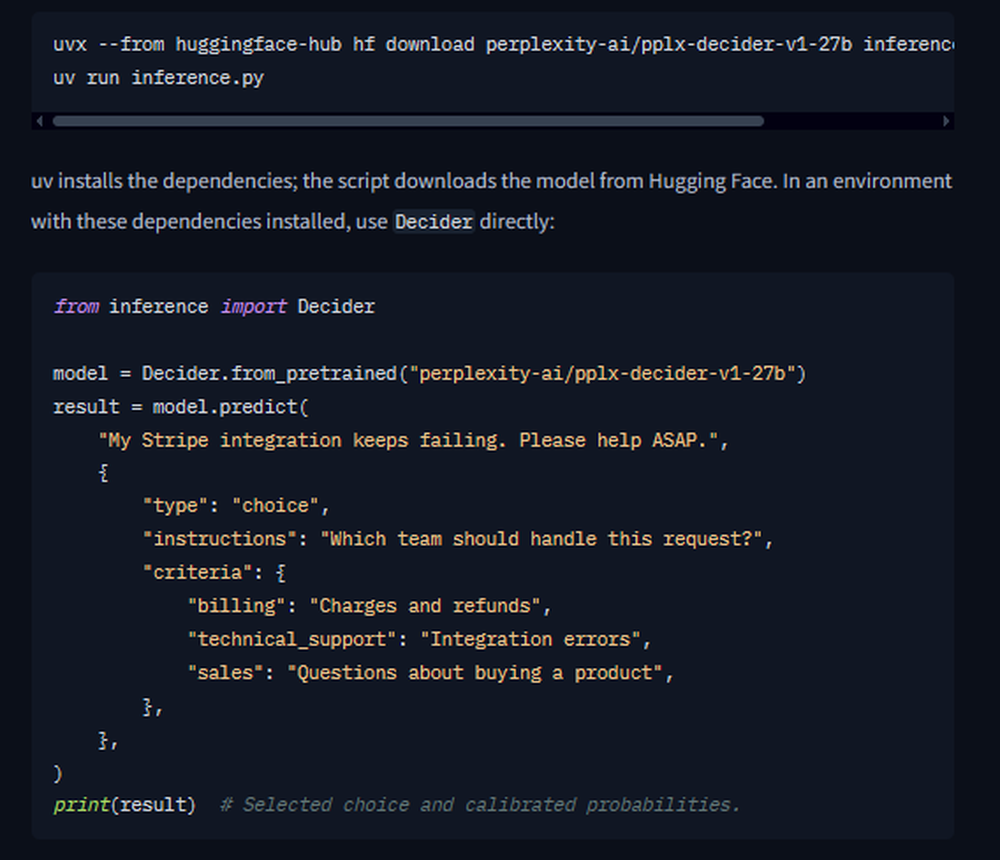Click 'uv installs the dependencies' paragraph text
Image resolution: width=1000 pixels, height=860 pixels.
point(492,201)
